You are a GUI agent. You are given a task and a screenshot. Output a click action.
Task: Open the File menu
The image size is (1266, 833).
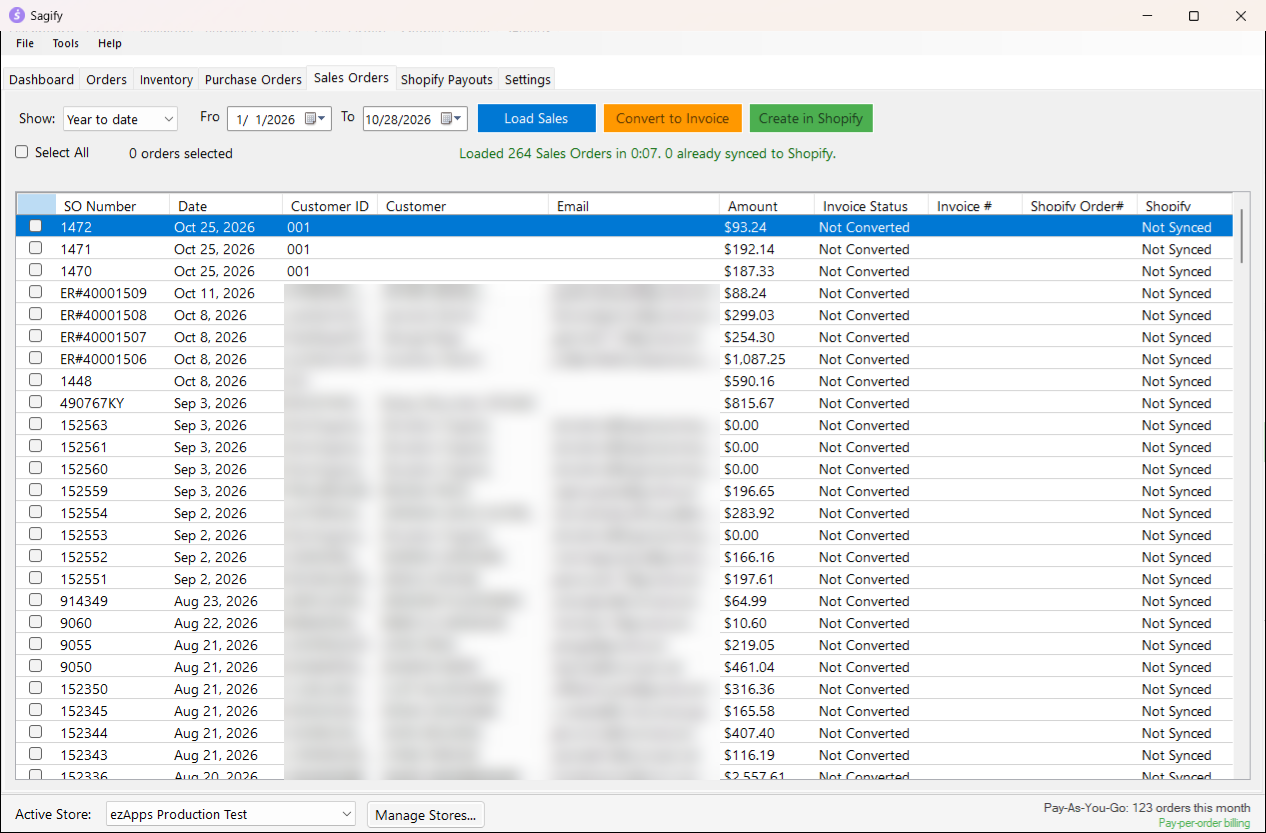point(25,43)
